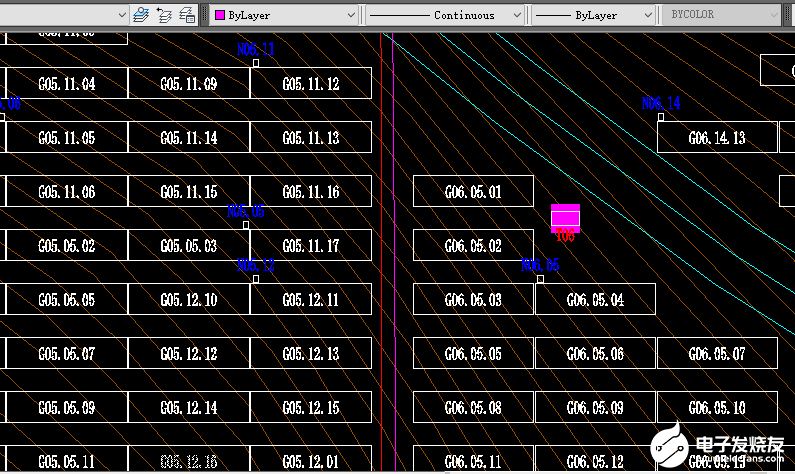Screen dimensions: 795x474
Task: Select the G06.05.11 box
Action: click(x=473, y=459)
